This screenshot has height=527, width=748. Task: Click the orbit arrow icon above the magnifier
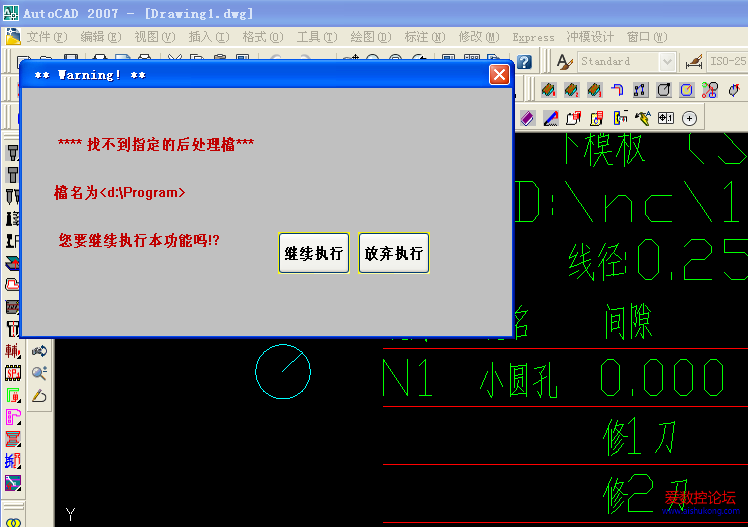[39, 351]
